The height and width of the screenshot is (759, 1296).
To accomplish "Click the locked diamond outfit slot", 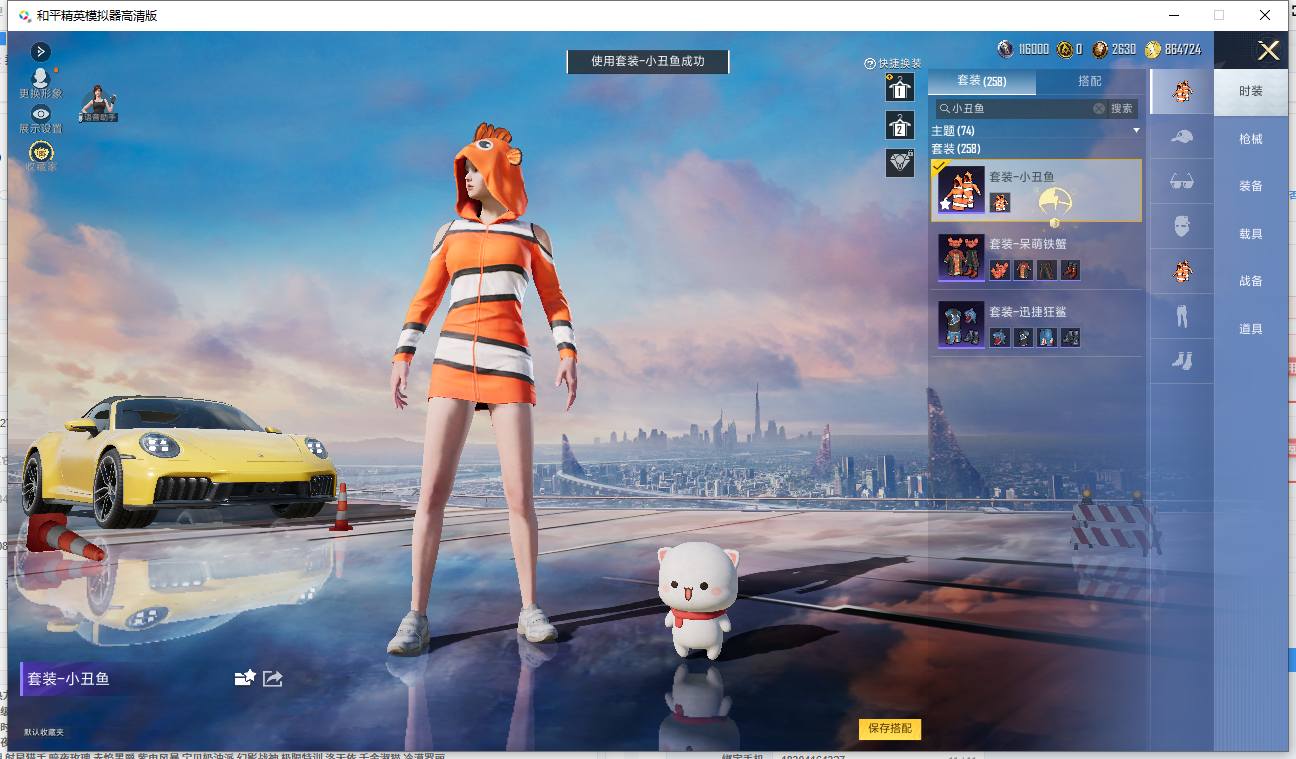I will point(900,162).
